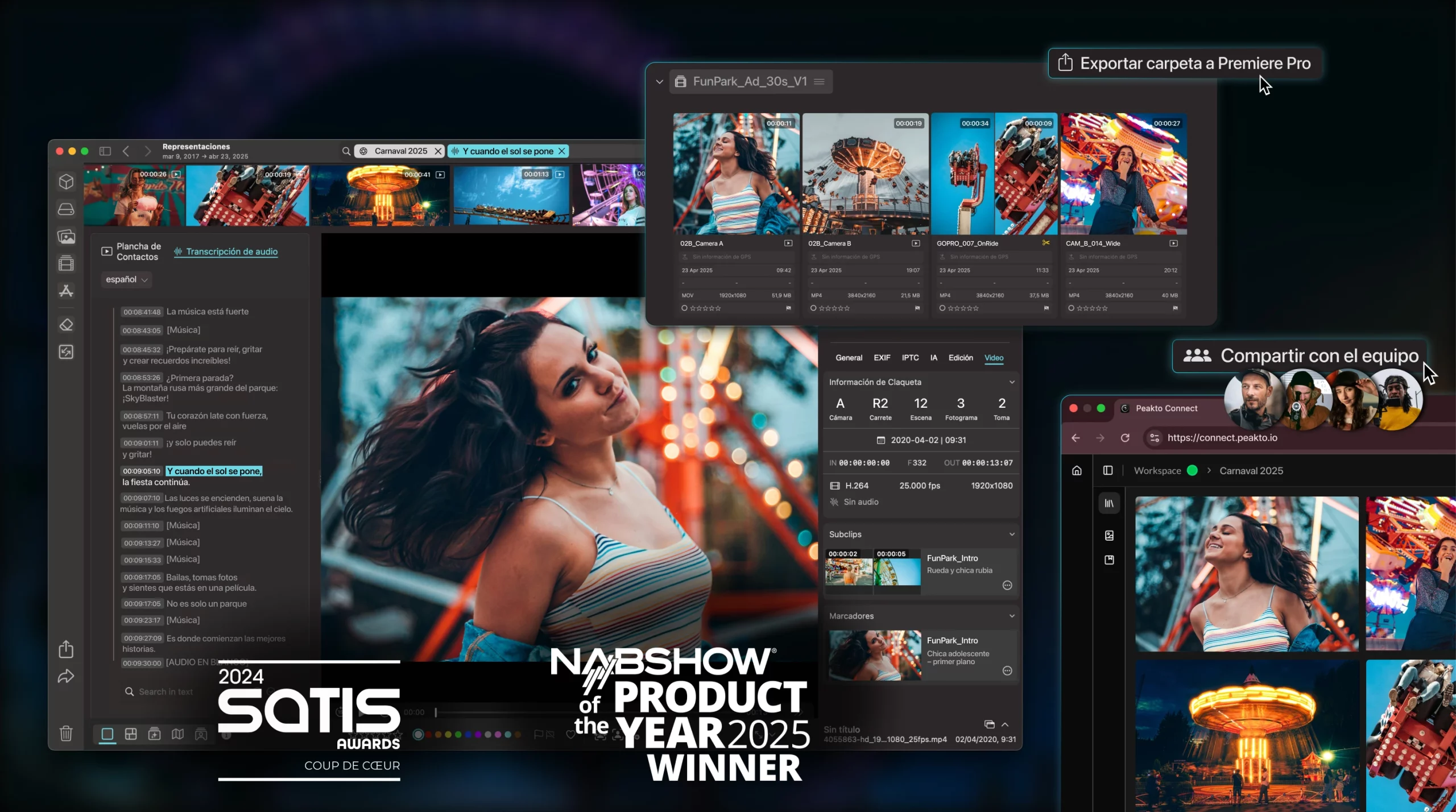Screen dimensions: 1456x812
Task: Switch to the map view icon
Action: [177, 734]
